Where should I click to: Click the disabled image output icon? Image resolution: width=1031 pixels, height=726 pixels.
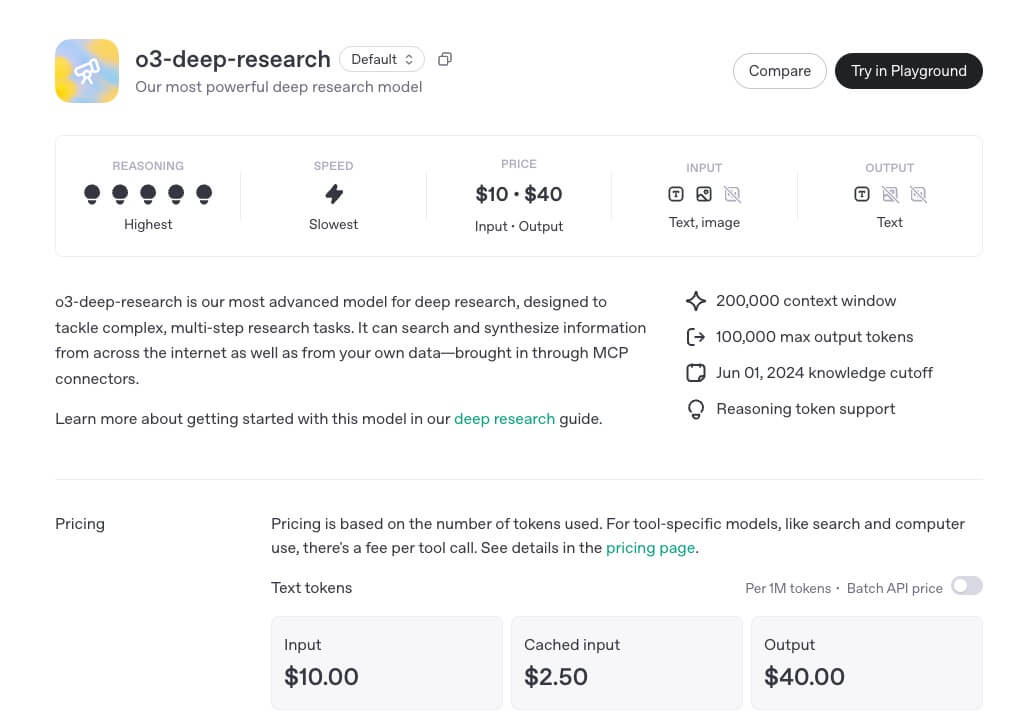pos(890,194)
